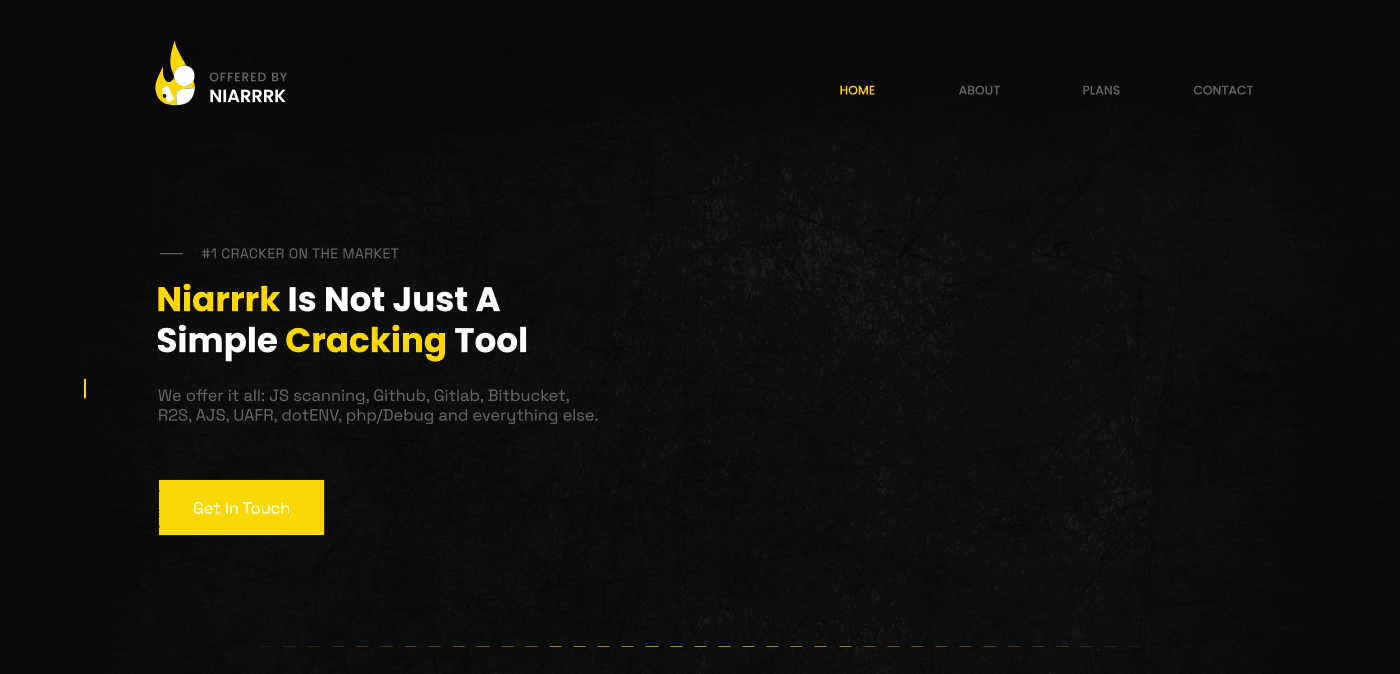
Task: Click the 'OFFERED BY' label near logo
Action: pyautogui.click(x=248, y=77)
